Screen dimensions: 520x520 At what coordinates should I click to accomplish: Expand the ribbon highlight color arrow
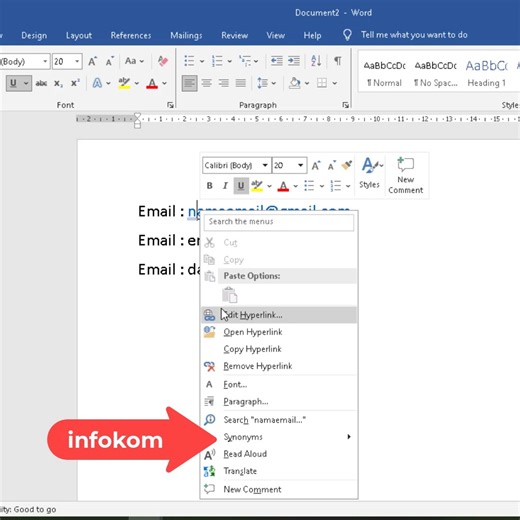[137, 83]
